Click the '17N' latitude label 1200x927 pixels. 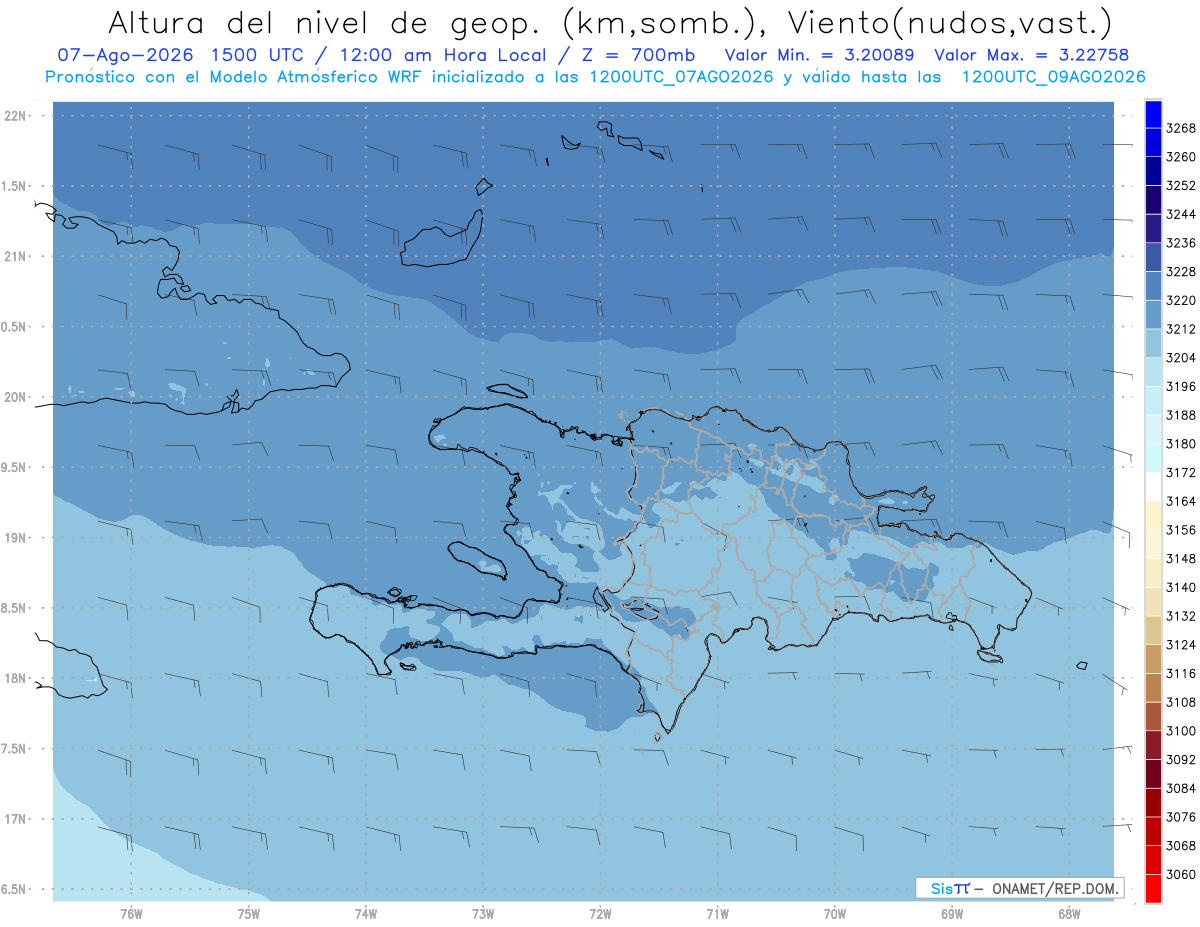coord(17,818)
